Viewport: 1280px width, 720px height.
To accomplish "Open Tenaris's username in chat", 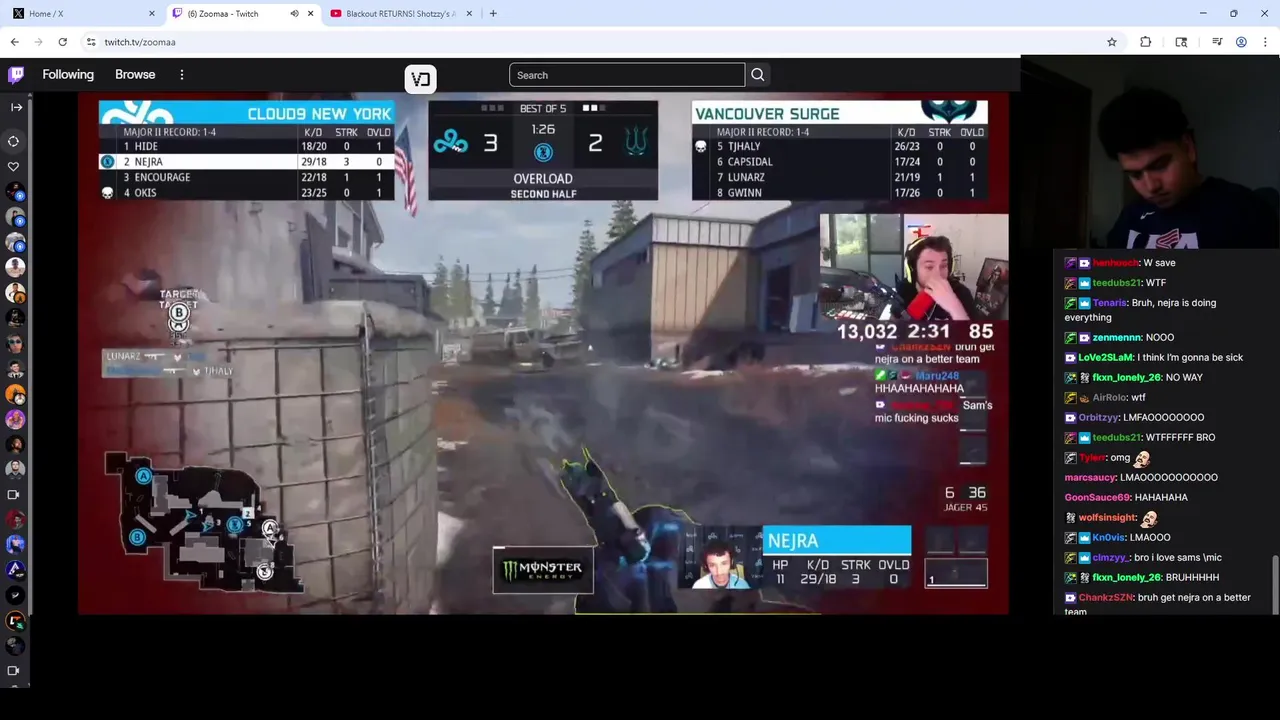I will (1110, 303).
